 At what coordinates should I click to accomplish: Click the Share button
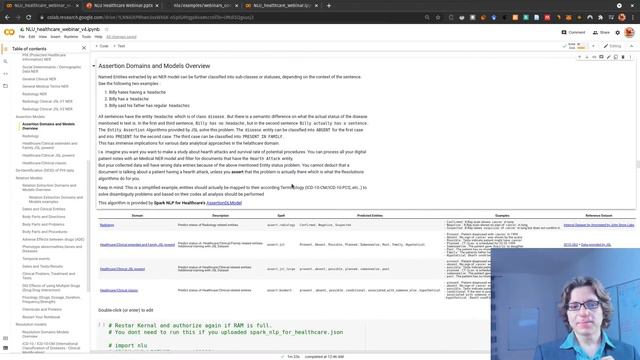coord(601,32)
